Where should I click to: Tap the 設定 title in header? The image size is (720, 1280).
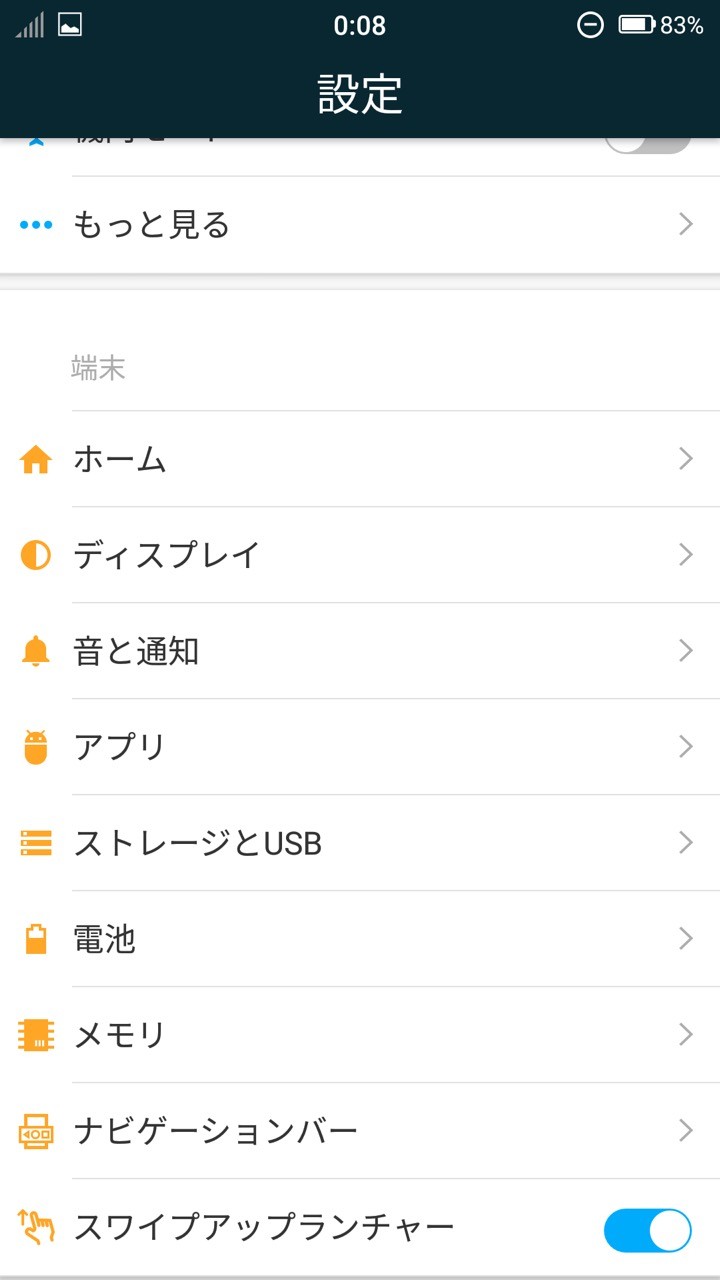(360, 94)
